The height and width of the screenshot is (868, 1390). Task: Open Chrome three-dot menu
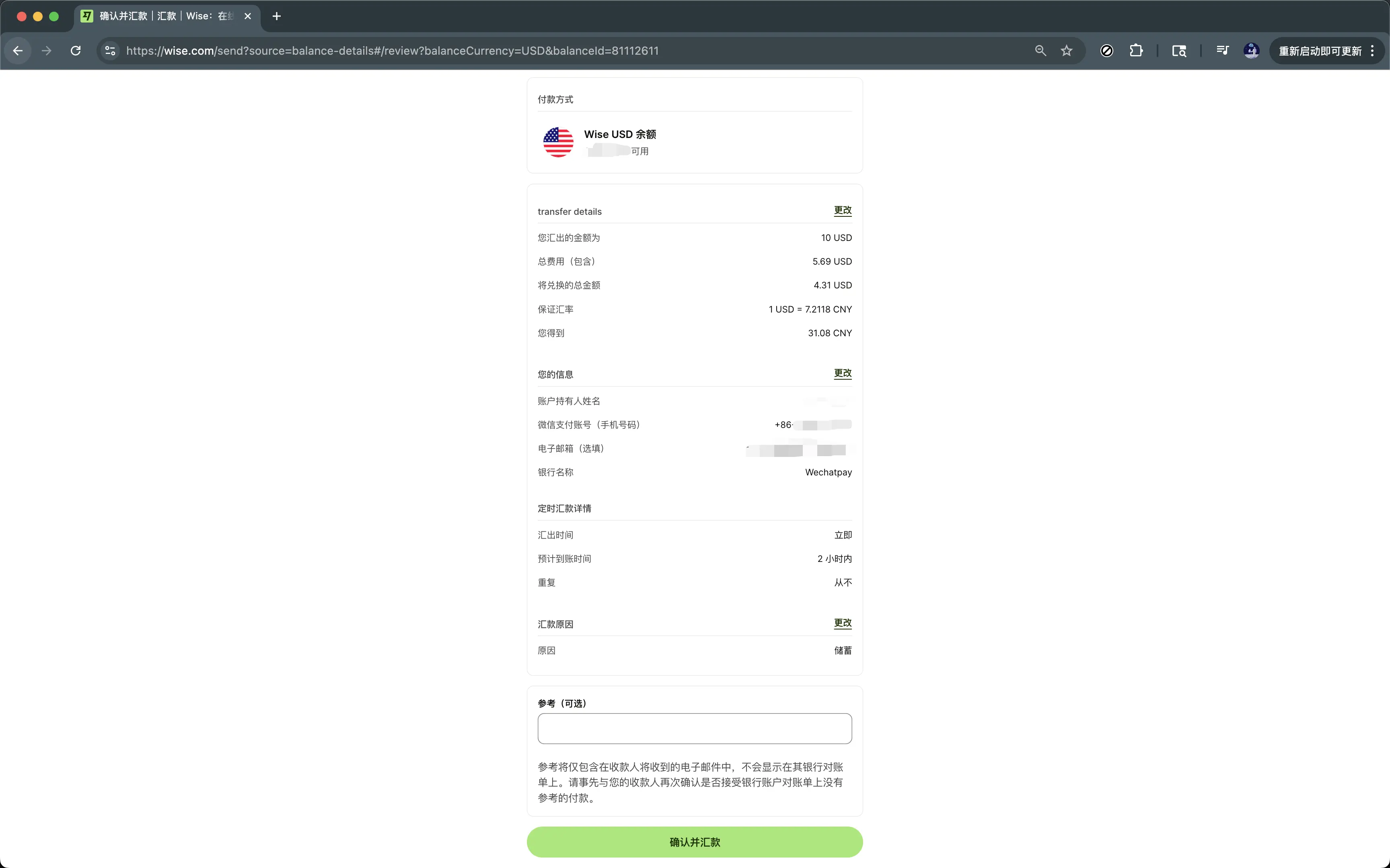point(1372,51)
